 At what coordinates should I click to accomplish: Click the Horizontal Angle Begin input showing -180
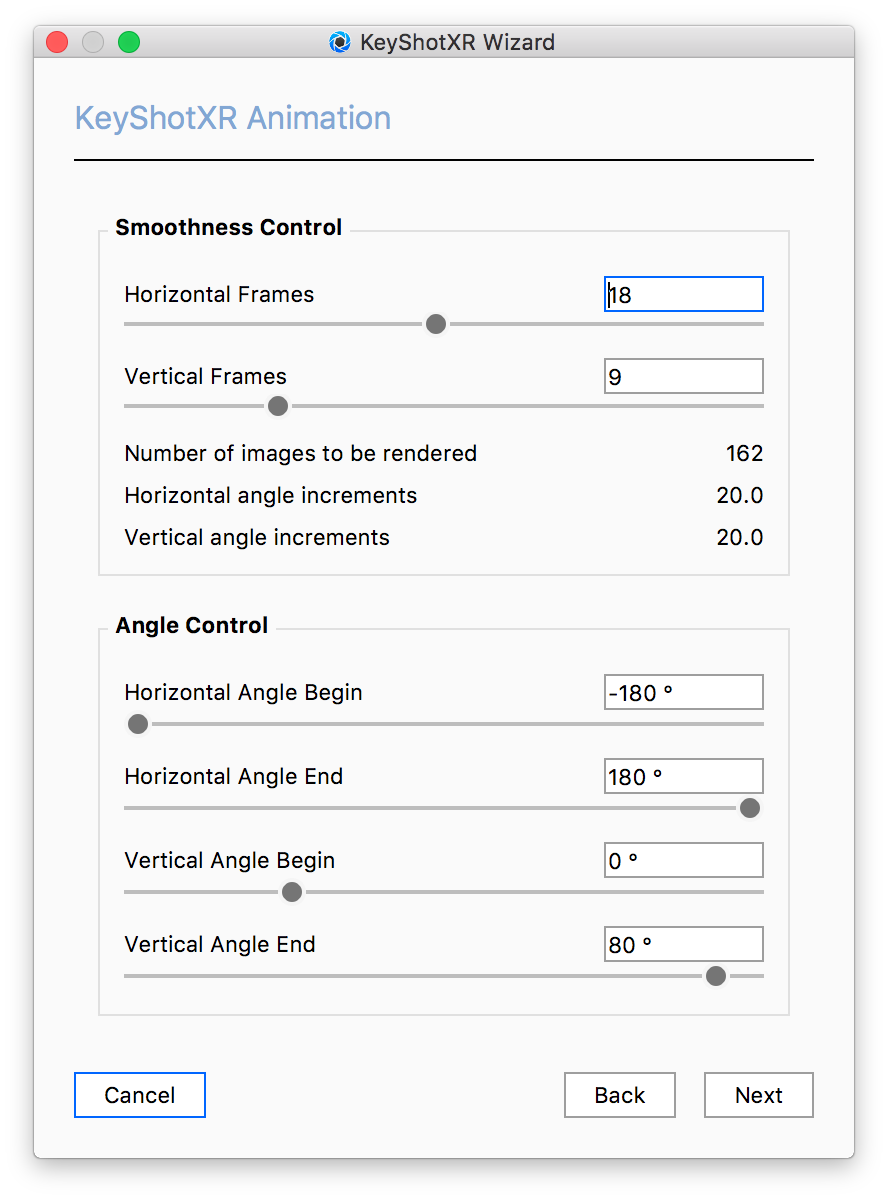[x=683, y=692]
